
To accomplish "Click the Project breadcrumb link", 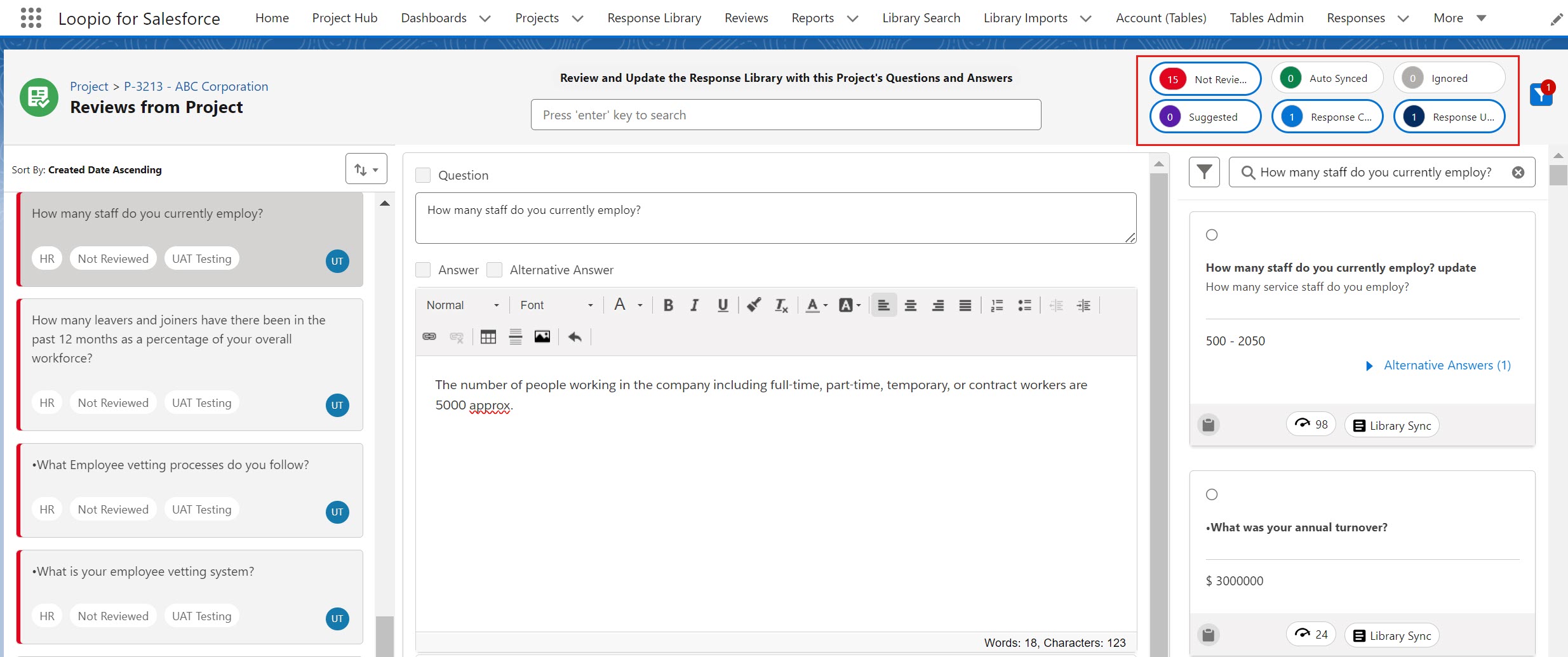I will [89, 86].
